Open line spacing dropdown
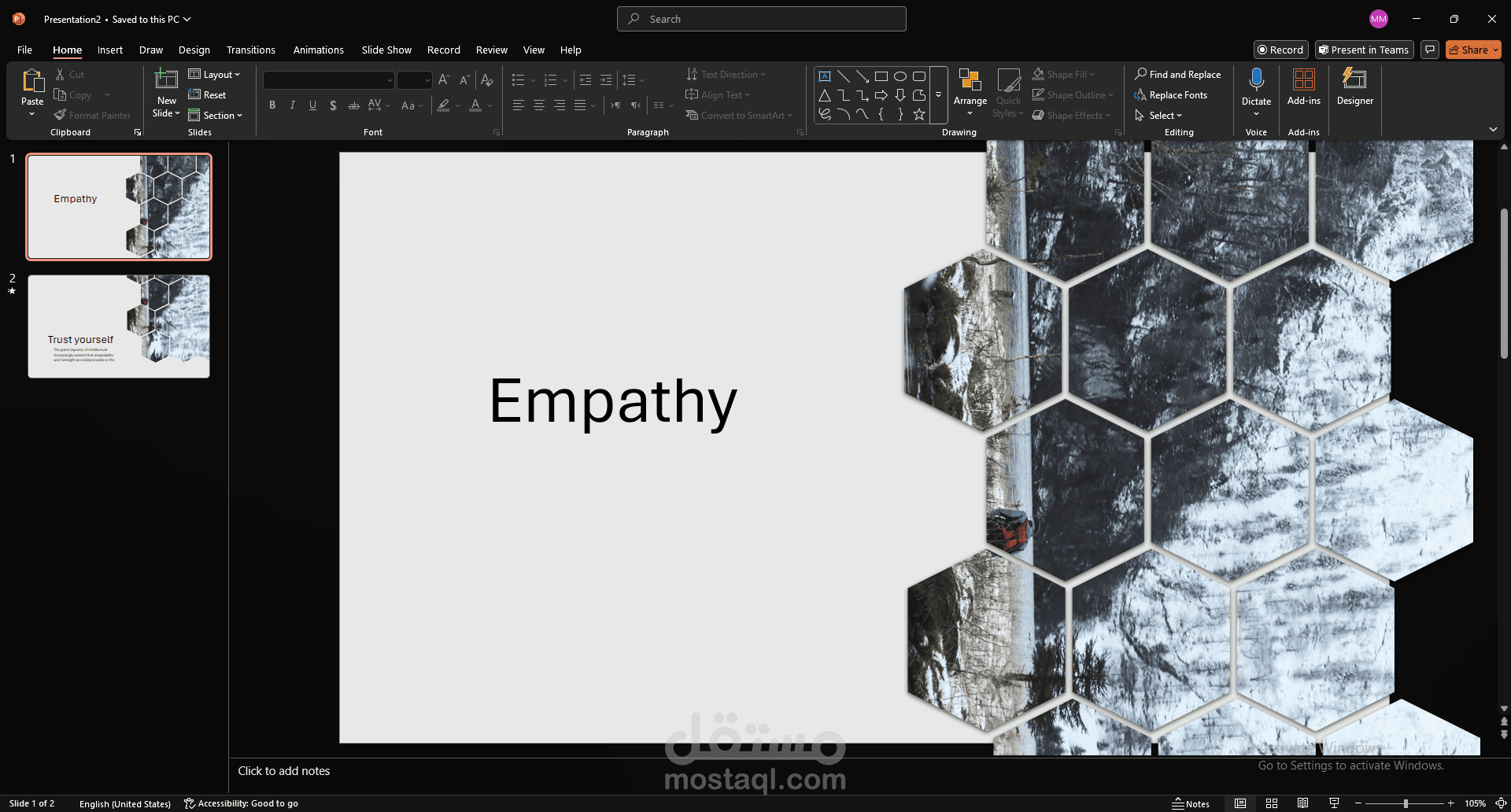 pos(633,79)
